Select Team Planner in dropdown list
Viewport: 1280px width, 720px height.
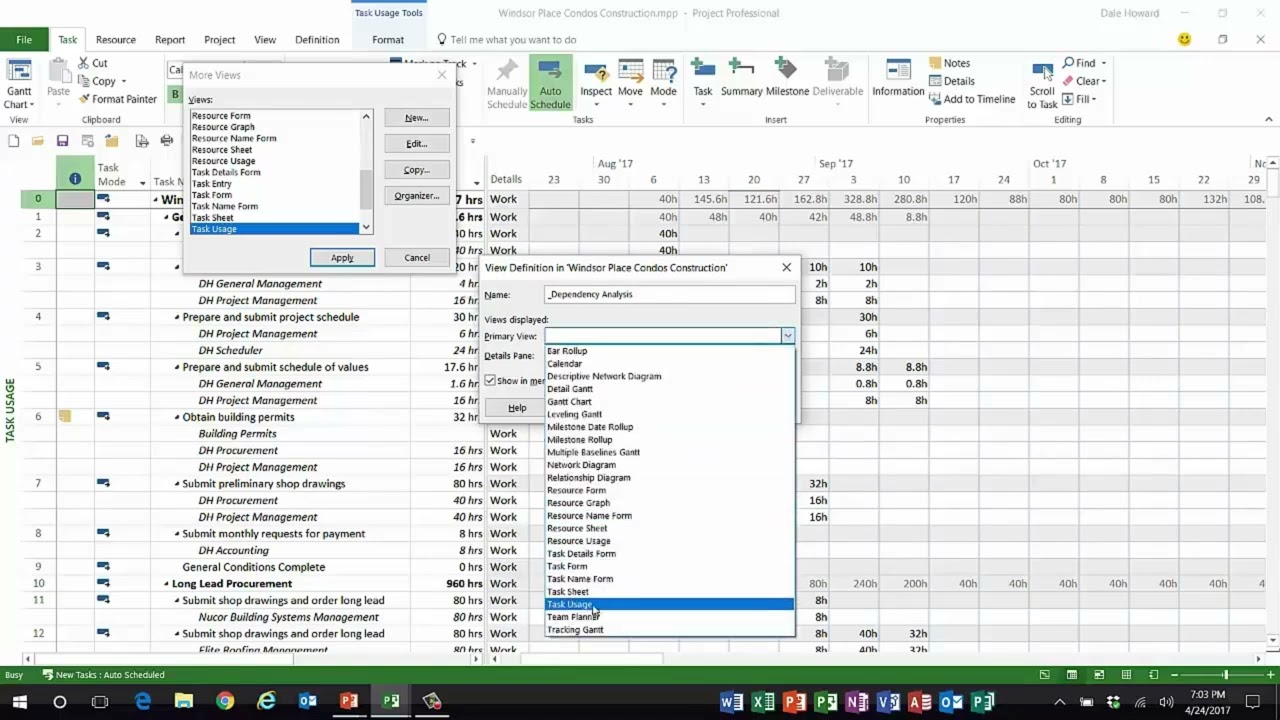click(669, 617)
